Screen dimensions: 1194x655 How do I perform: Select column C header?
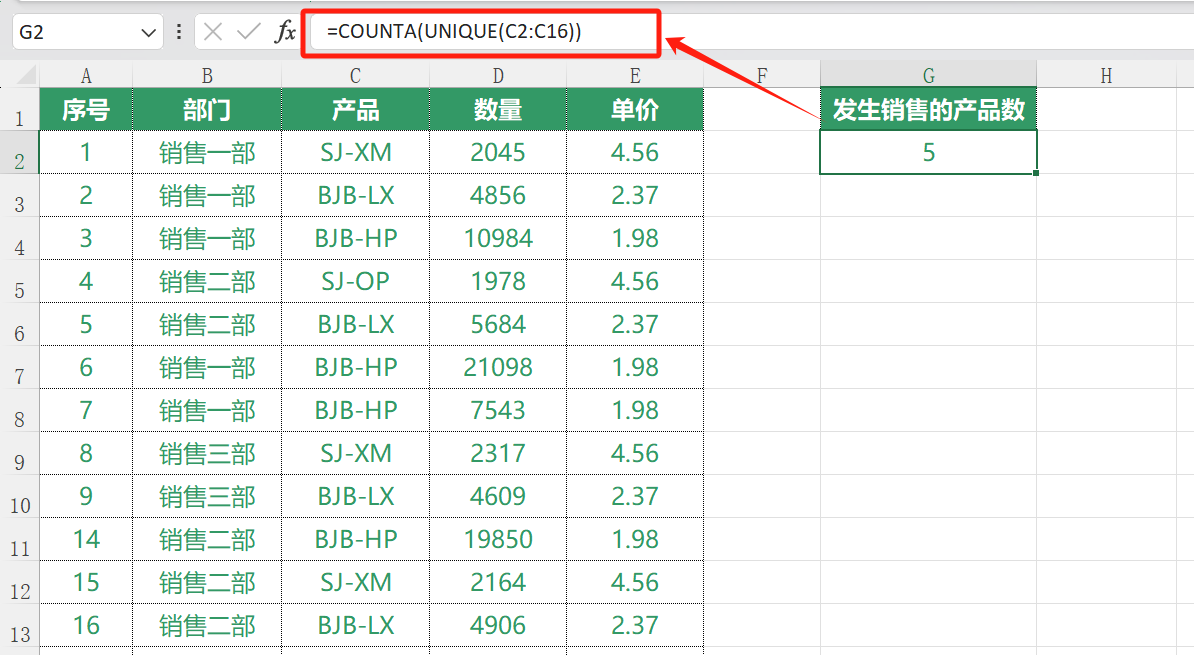point(356,75)
